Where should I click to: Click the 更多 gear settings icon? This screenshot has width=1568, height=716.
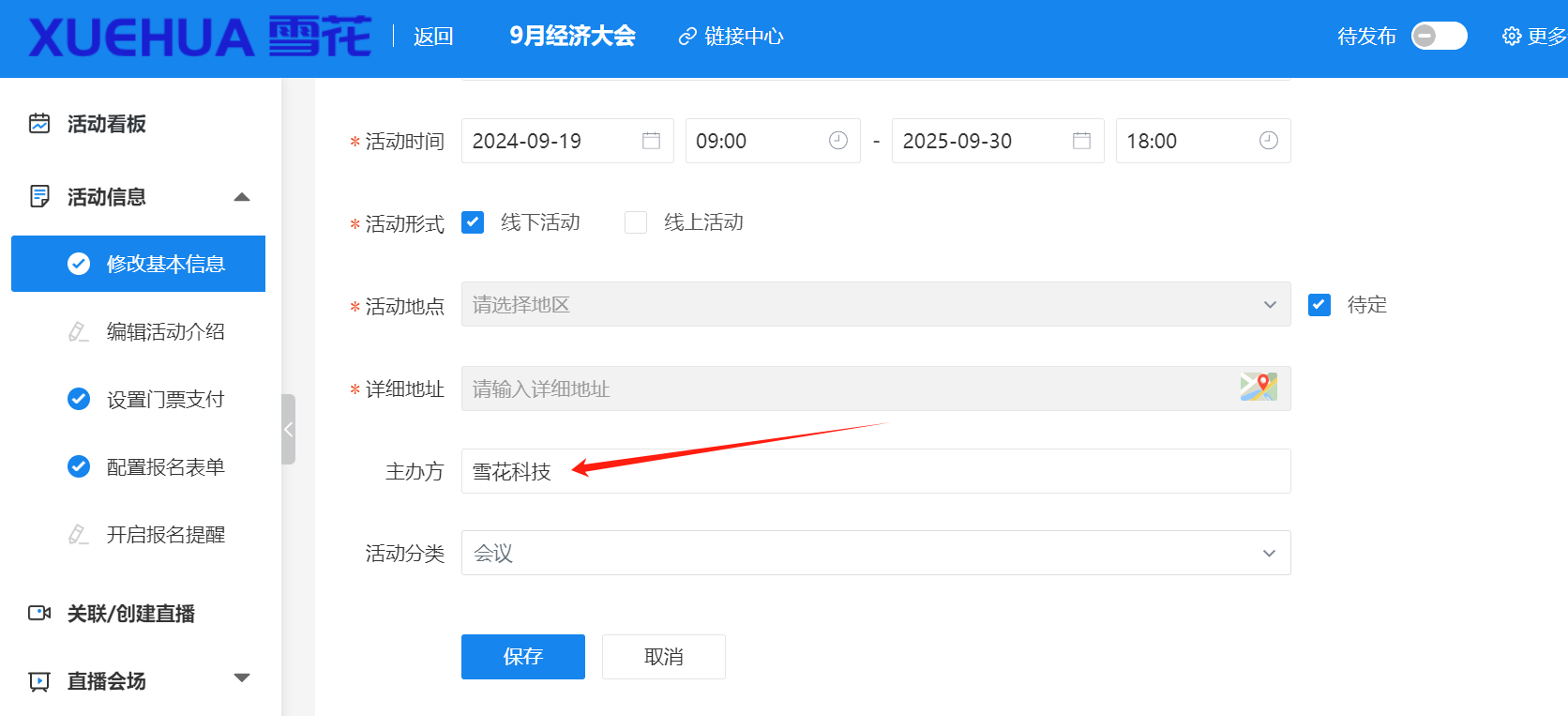coord(1512,37)
